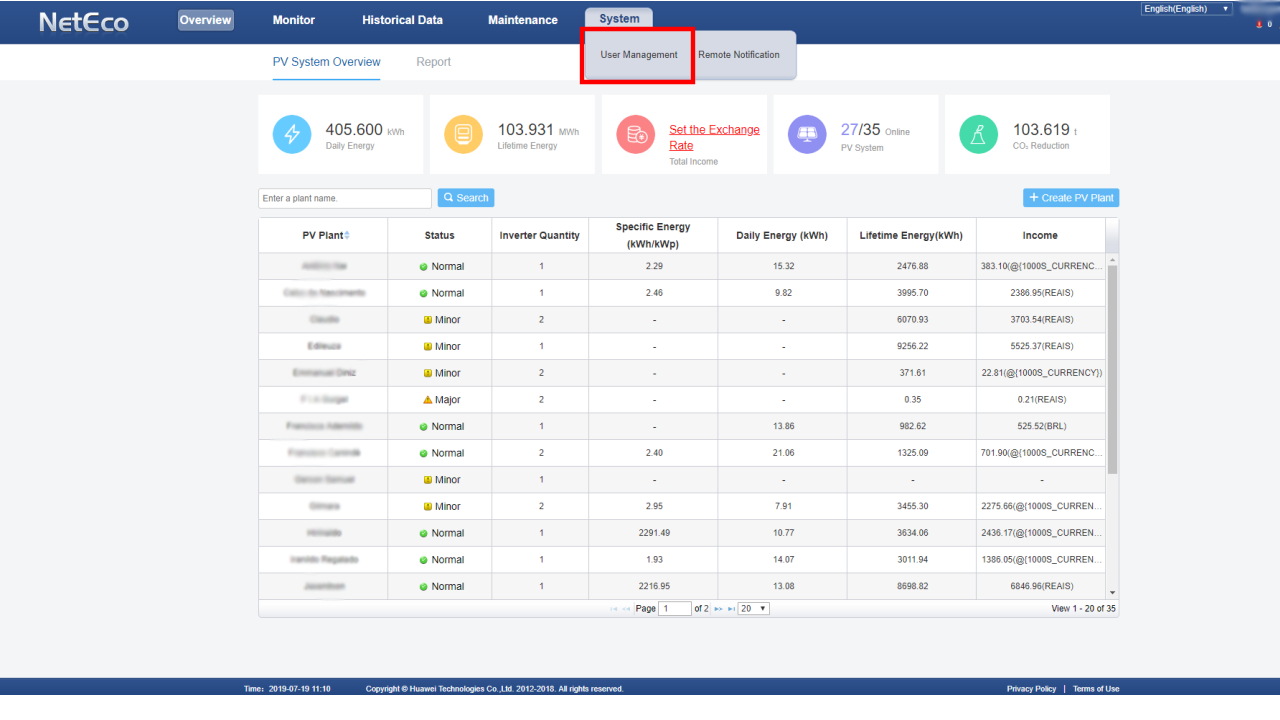Open the Historical Data menu
Screen dimensions: 1280x720
coord(402,20)
